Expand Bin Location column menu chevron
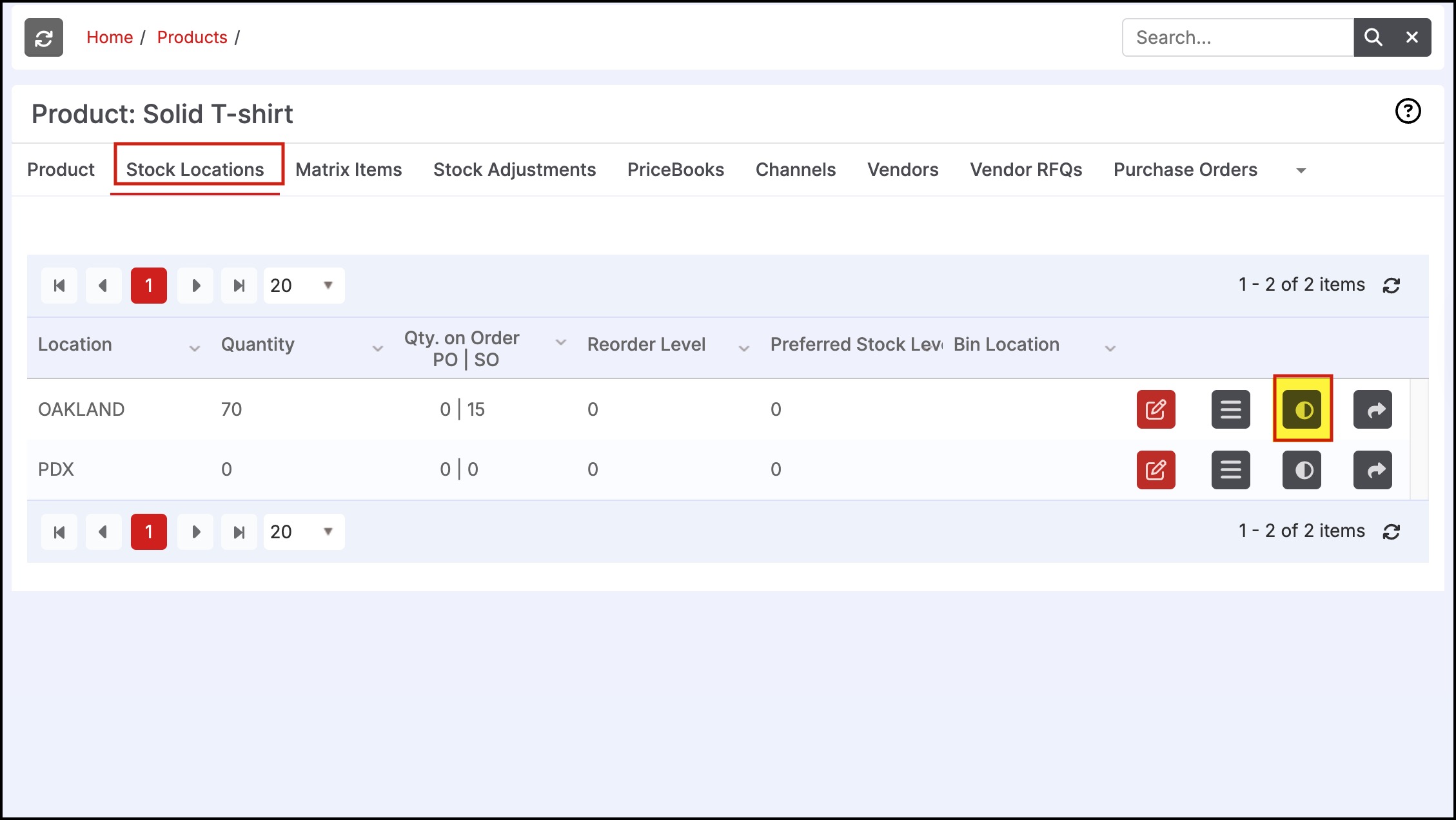Screen dimensions: 1456x820 click(1110, 348)
